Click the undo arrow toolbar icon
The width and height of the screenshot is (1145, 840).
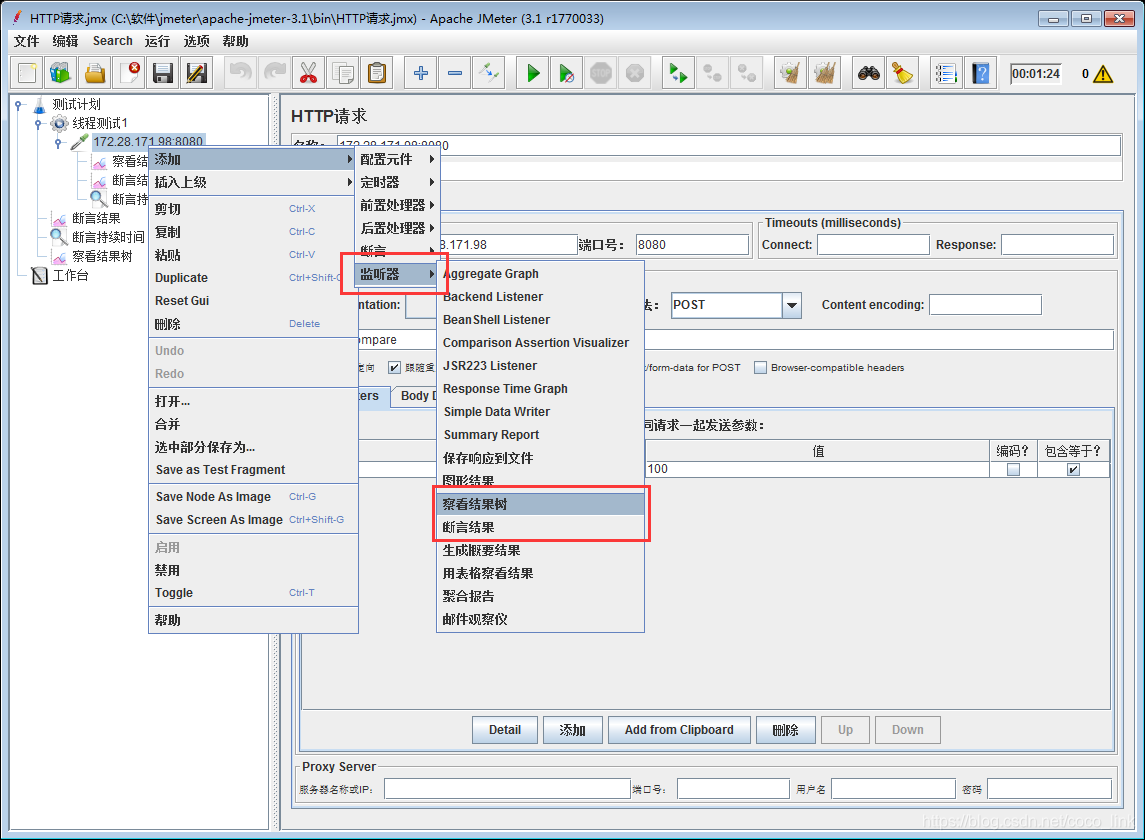tap(241, 73)
